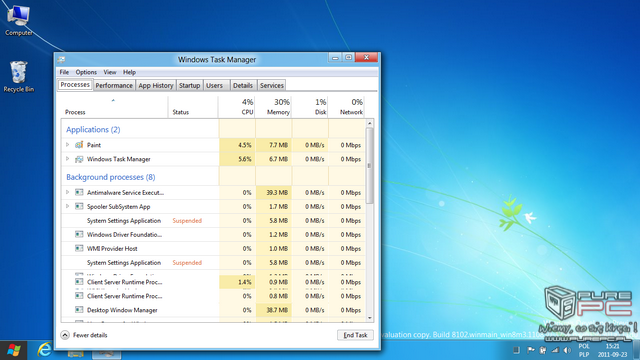Switch to the Performance tab
The width and height of the screenshot is (640, 360).
point(114,85)
